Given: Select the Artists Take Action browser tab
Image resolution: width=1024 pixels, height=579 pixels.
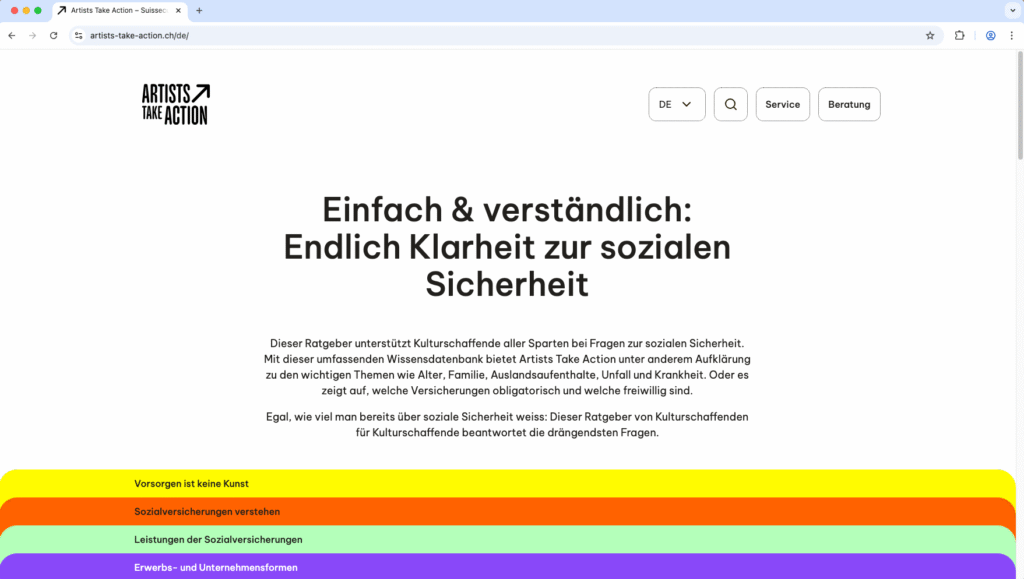Looking at the screenshot, I should point(118,10).
